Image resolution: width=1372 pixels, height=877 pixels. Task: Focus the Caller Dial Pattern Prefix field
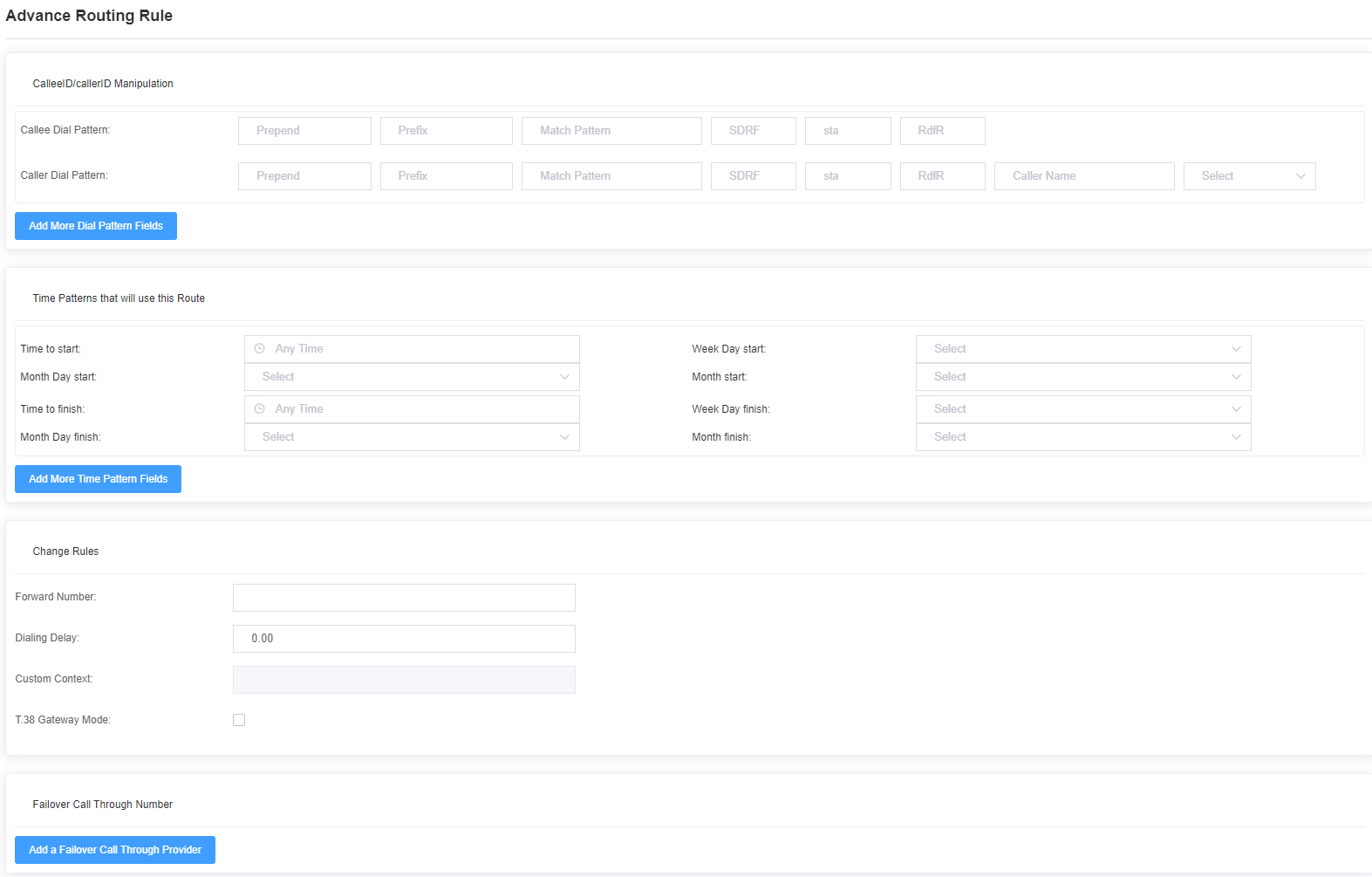[447, 176]
